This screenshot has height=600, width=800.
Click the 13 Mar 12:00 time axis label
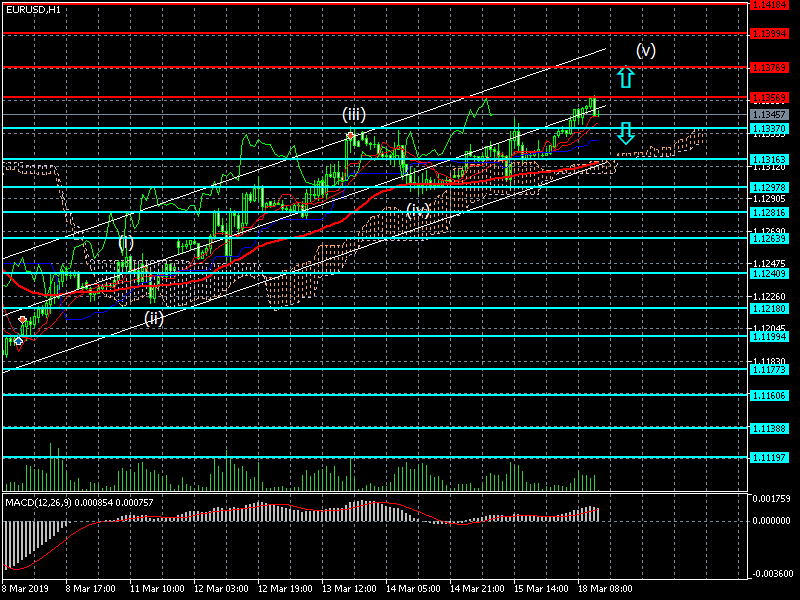[349, 589]
